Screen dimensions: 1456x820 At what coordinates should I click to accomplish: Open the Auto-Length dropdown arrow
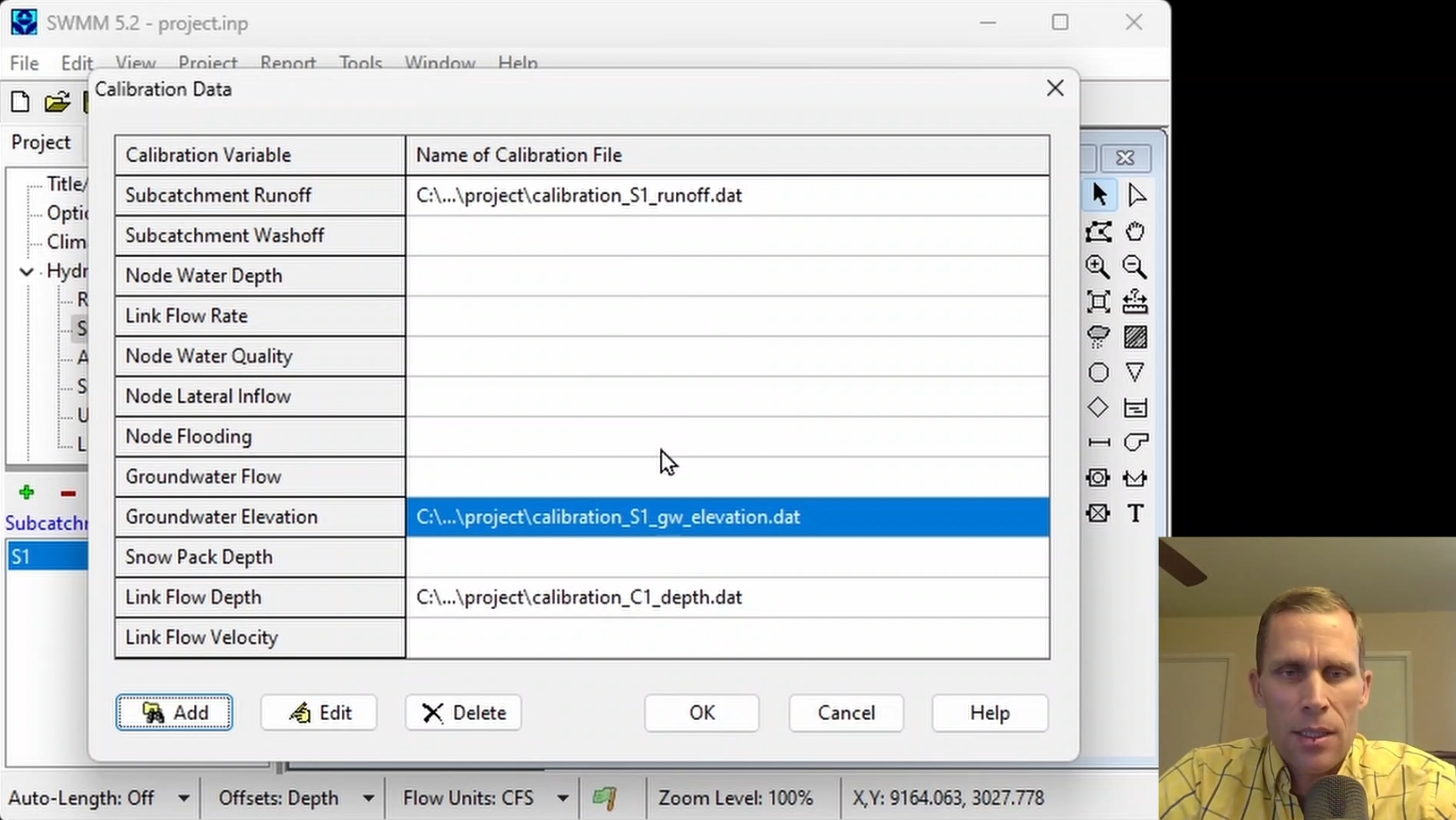[183, 798]
